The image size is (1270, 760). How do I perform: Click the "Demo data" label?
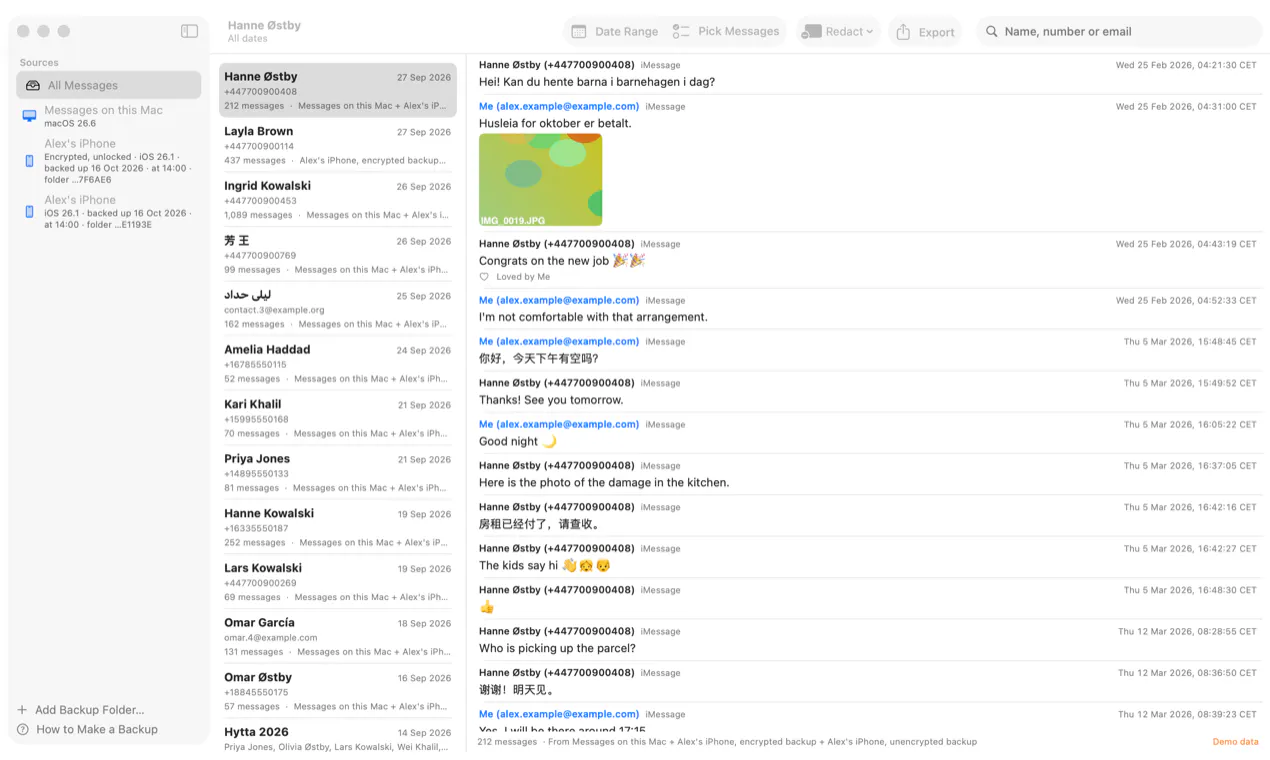(1235, 742)
